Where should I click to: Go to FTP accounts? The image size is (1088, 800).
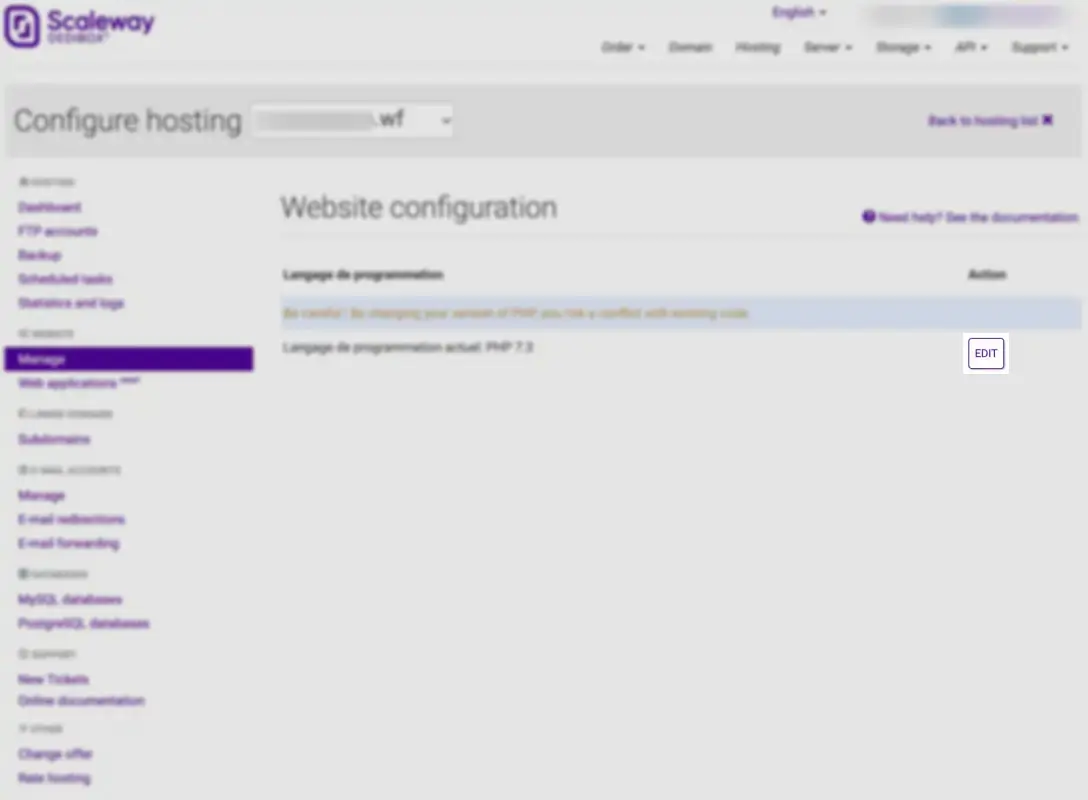58,231
